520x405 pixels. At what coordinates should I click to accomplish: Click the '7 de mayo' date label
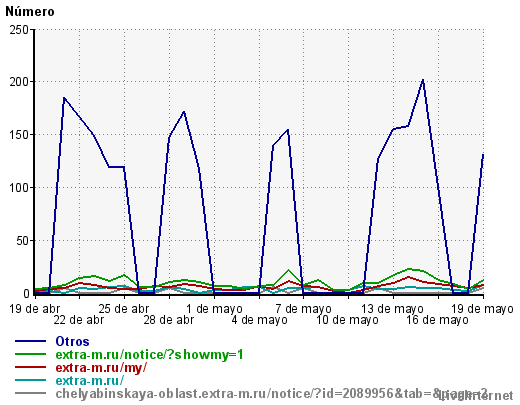click(303, 309)
